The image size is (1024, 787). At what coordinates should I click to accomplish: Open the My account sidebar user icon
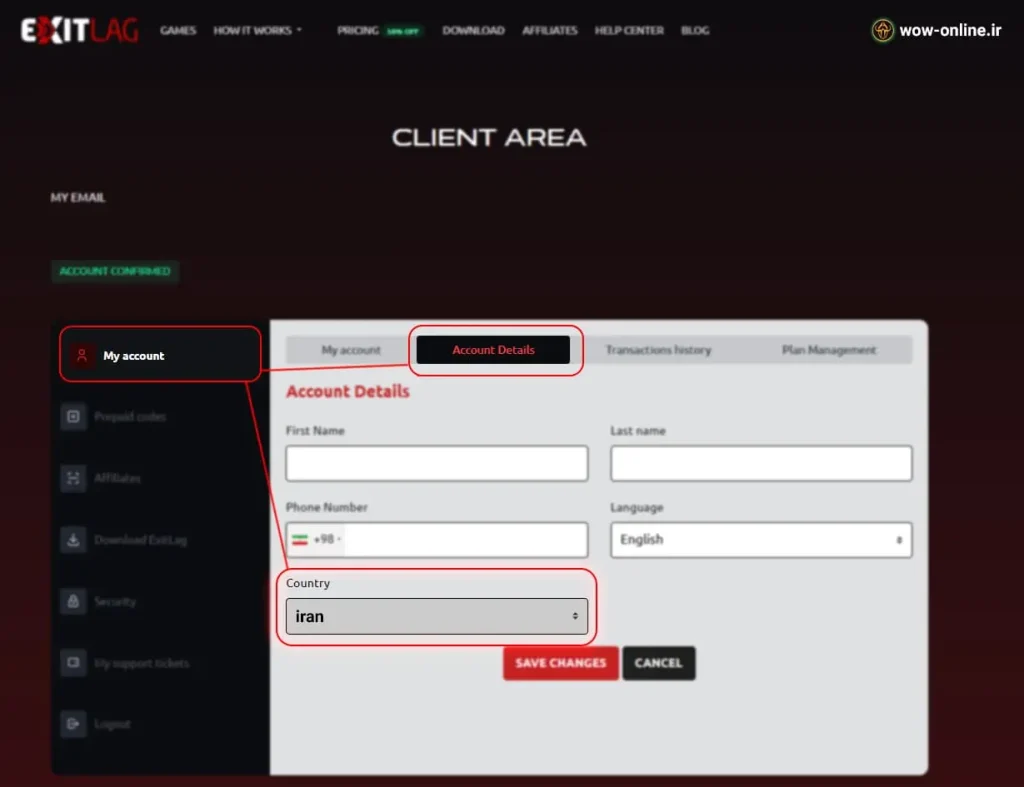tap(82, 356)
